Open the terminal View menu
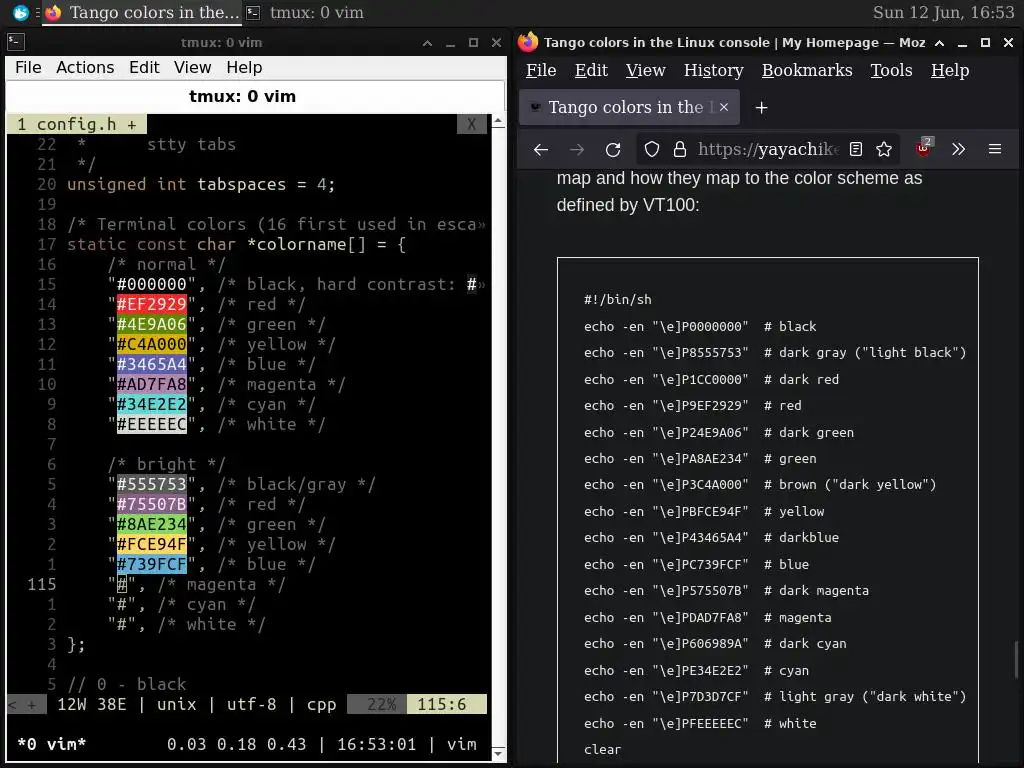This screenshot has height=768, width=1024. [192, 67]
